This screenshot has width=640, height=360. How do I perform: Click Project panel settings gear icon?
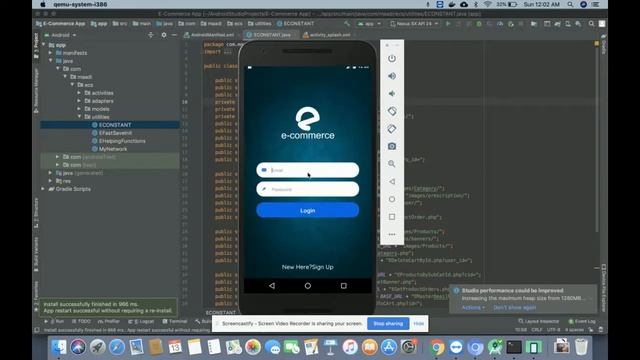[x=164, y=35]
